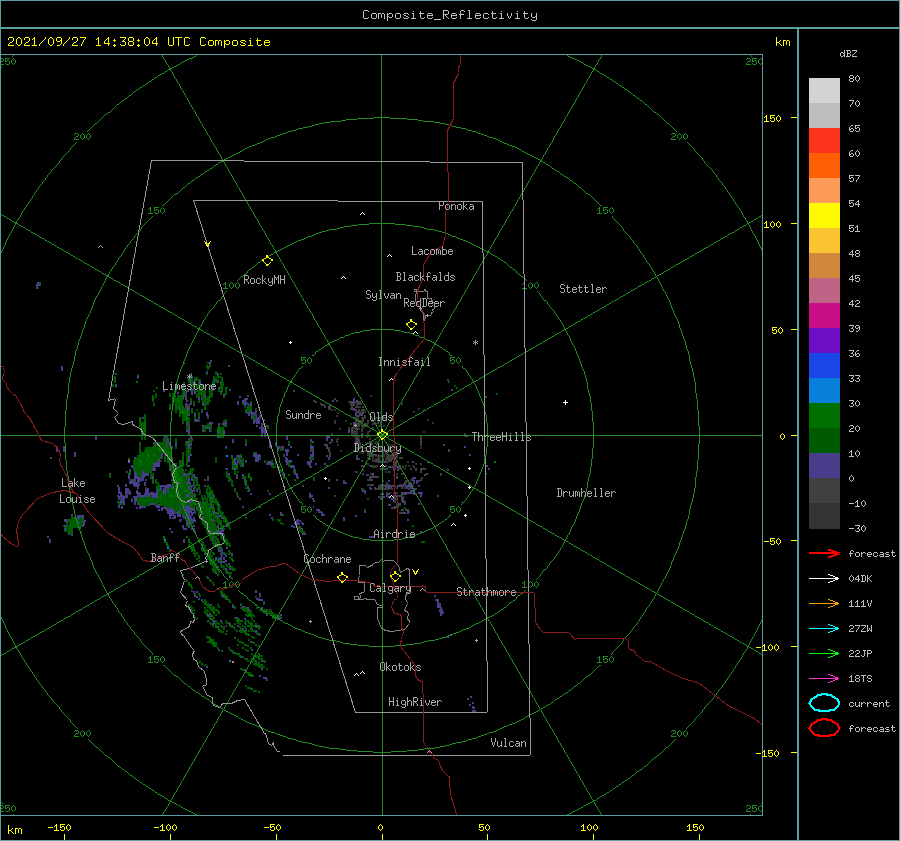Click the Banff label on map

(x=165, y=558)
